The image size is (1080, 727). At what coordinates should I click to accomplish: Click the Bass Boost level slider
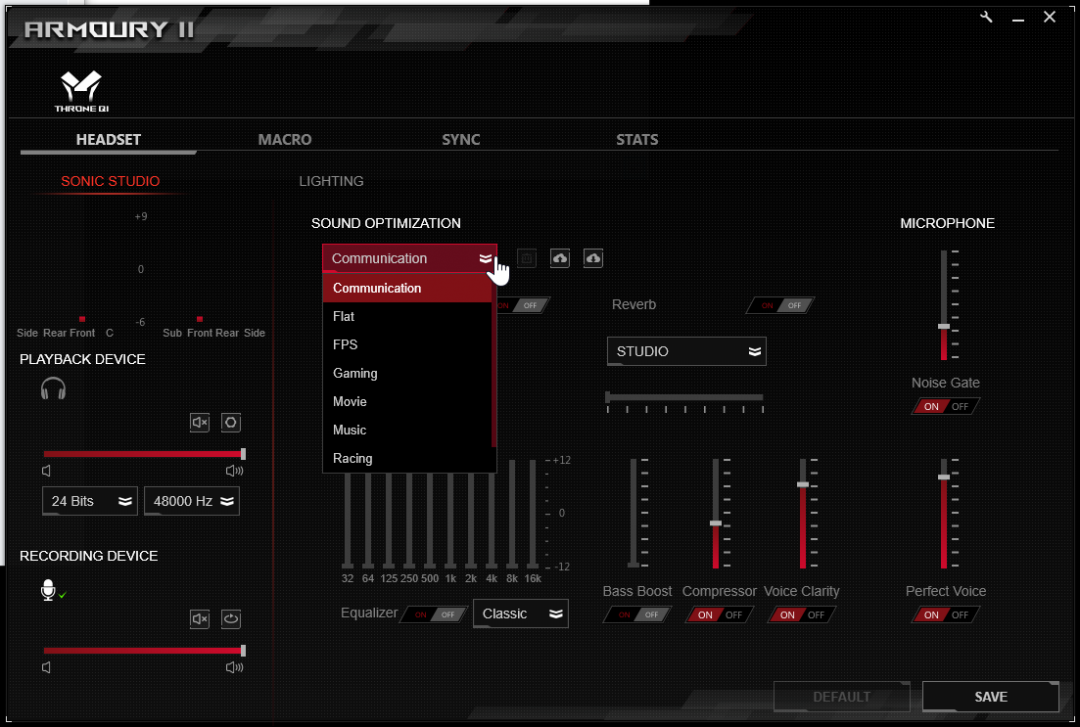pos(634,513)
